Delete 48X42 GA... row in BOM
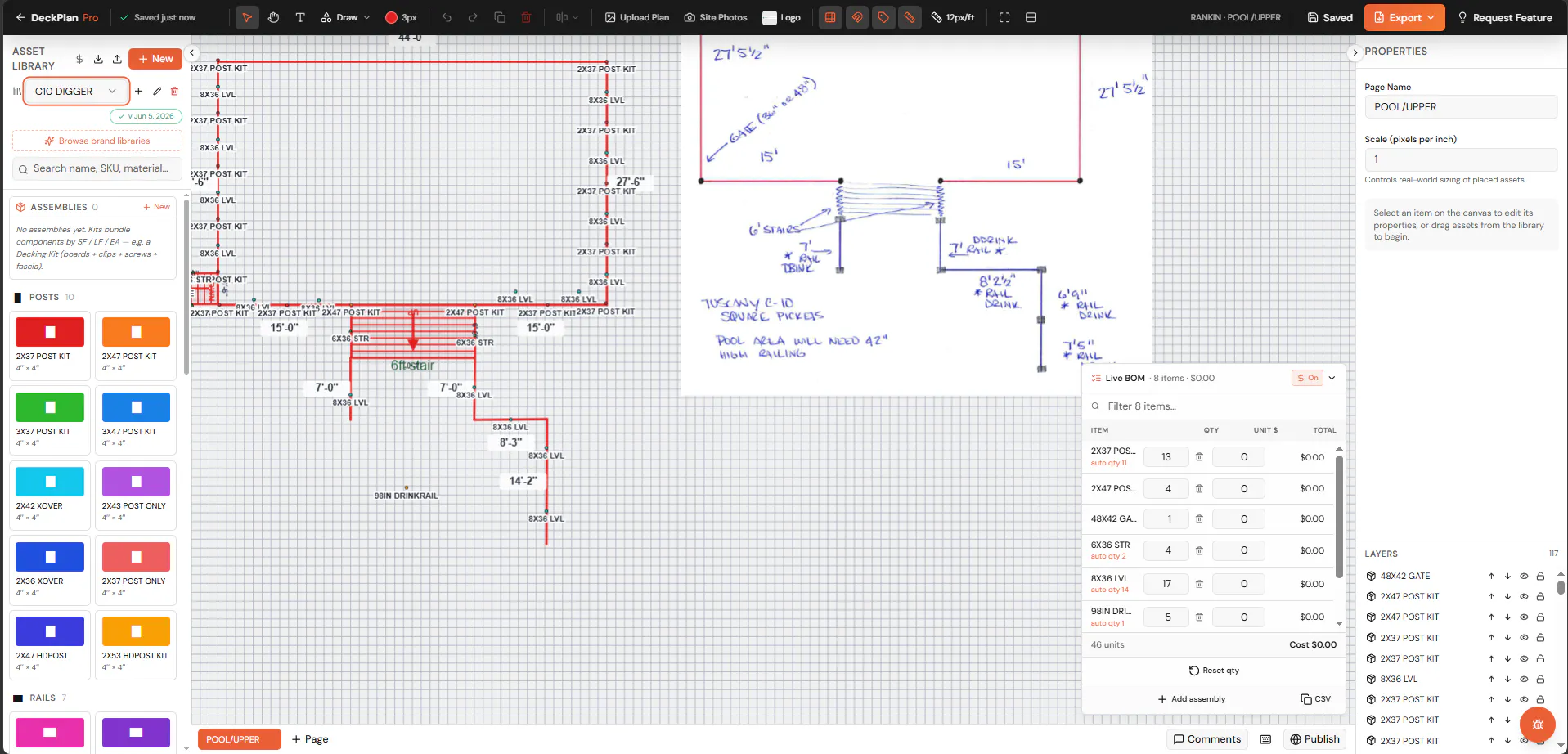 pyautogui.click(x=1199, y=518)
